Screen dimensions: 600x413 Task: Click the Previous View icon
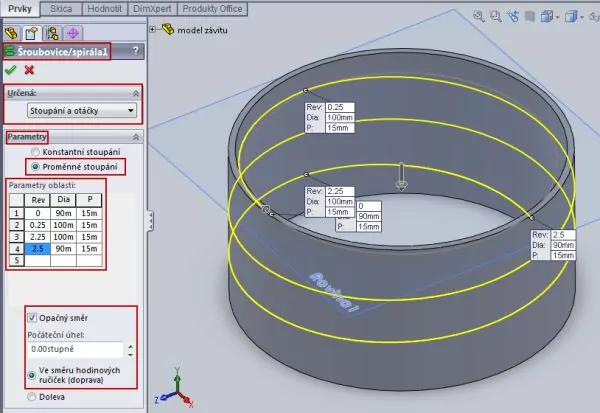pyautogui.click(x=513, y=17)
